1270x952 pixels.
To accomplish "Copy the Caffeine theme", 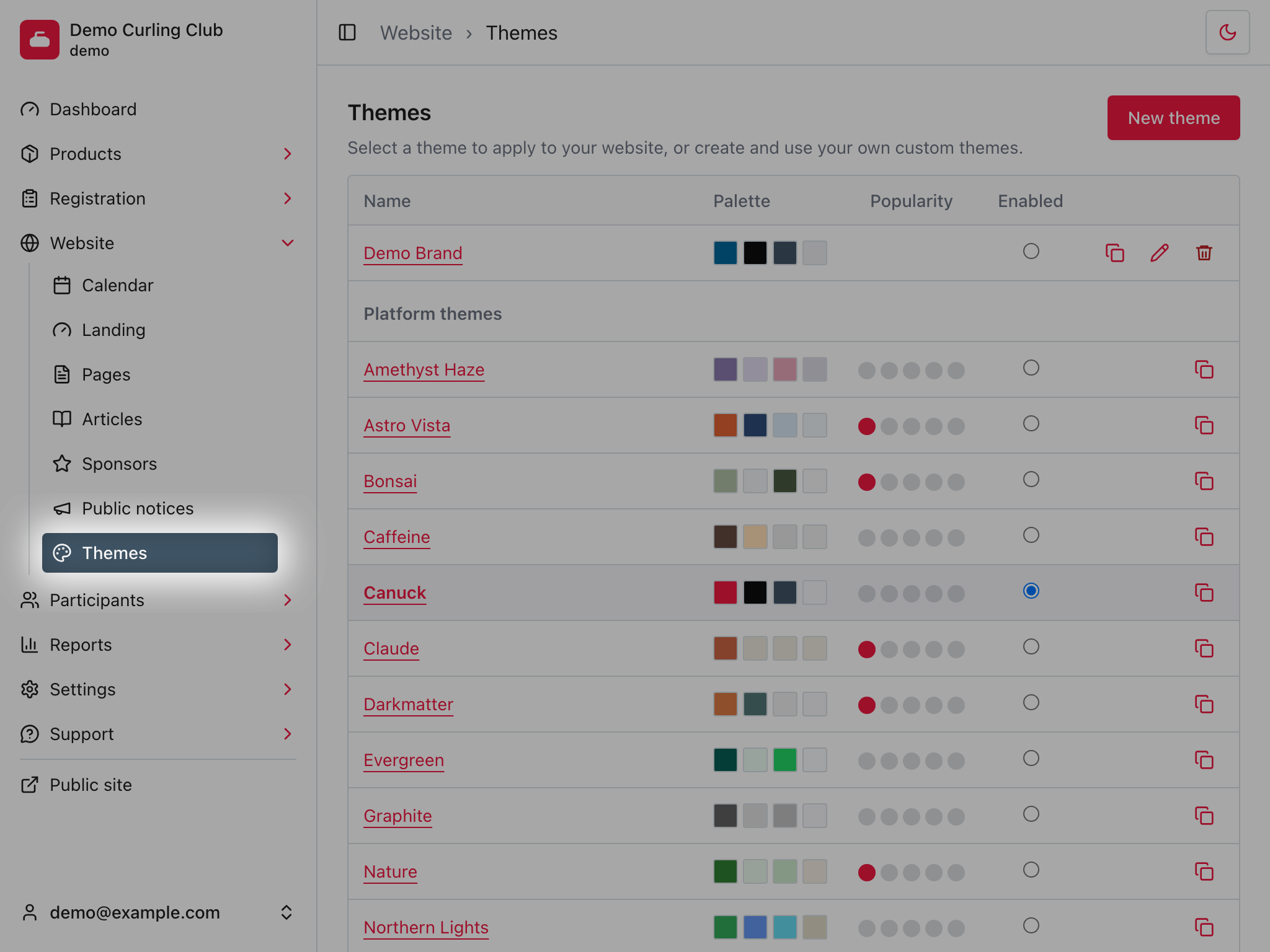I will 1204,537.
